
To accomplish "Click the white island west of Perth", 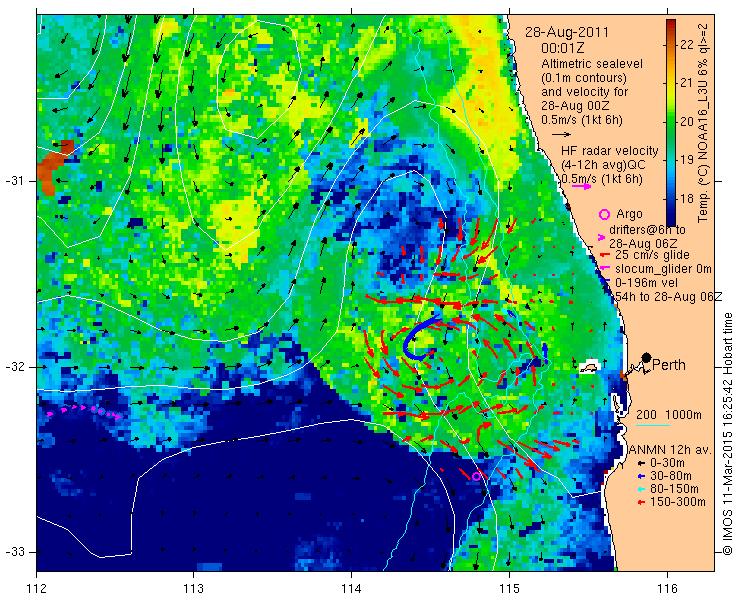I will [x=589, y=367].
